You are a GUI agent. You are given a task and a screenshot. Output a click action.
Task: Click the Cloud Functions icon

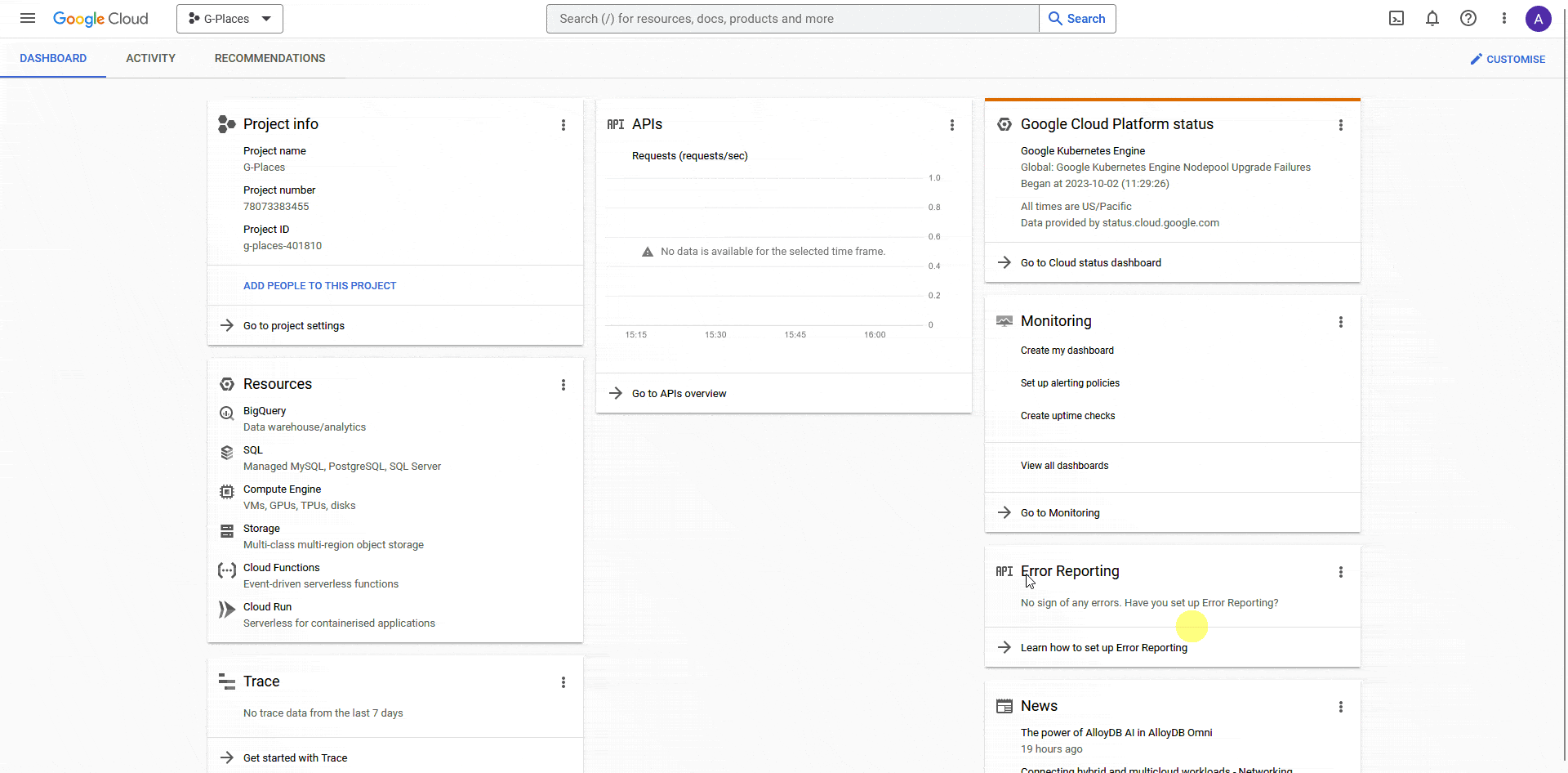click(227, 570)
